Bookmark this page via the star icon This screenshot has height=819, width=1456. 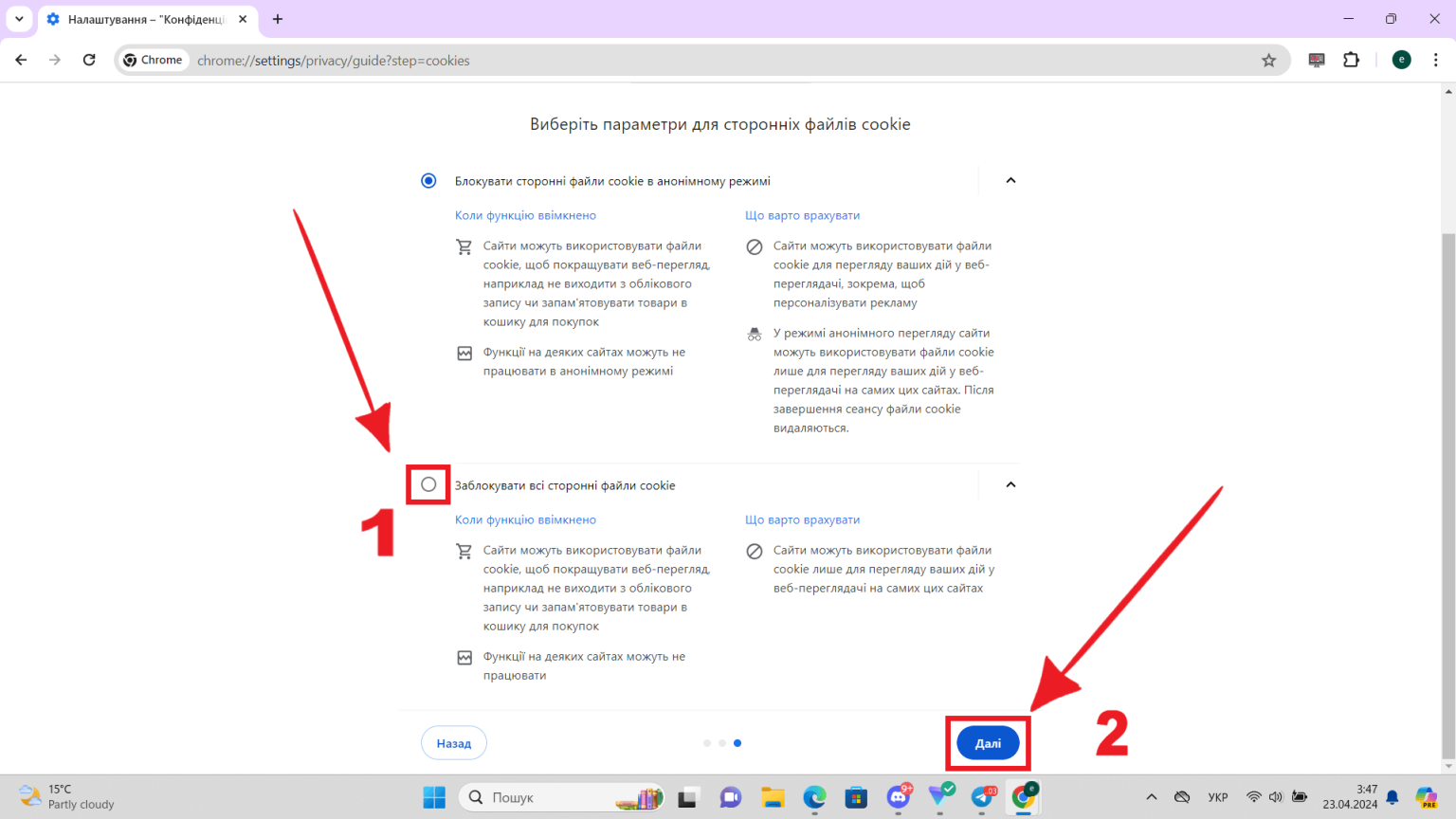click(1269, 60)
